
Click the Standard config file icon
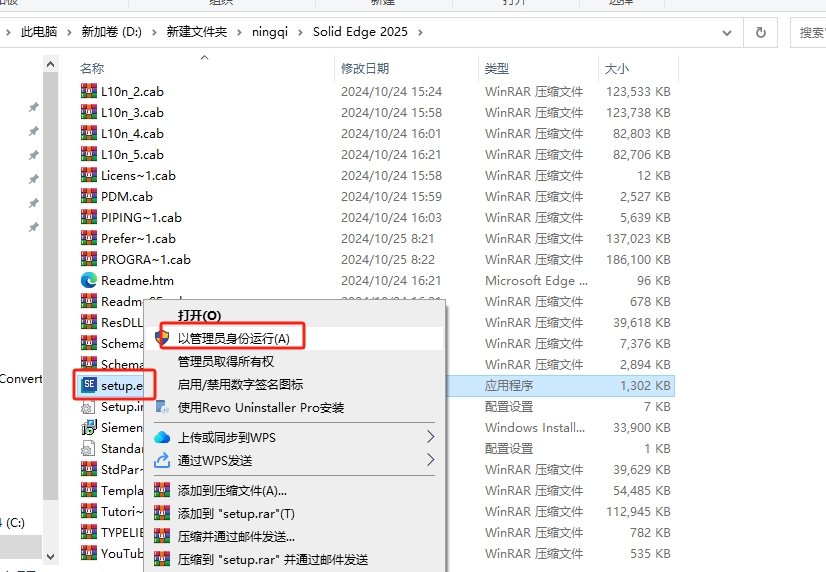pyautogui.click(x=88, y=448)
